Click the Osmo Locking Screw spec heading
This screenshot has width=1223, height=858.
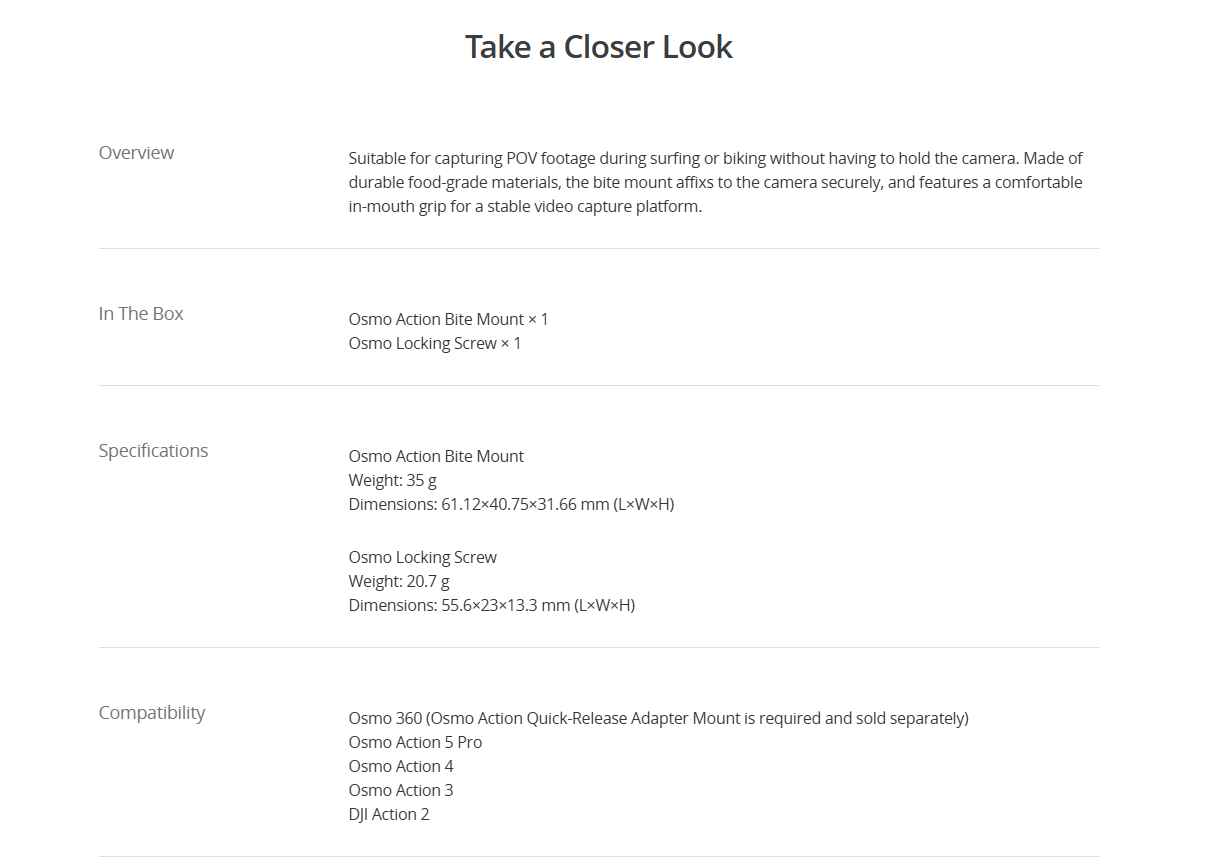click(422, 557)
